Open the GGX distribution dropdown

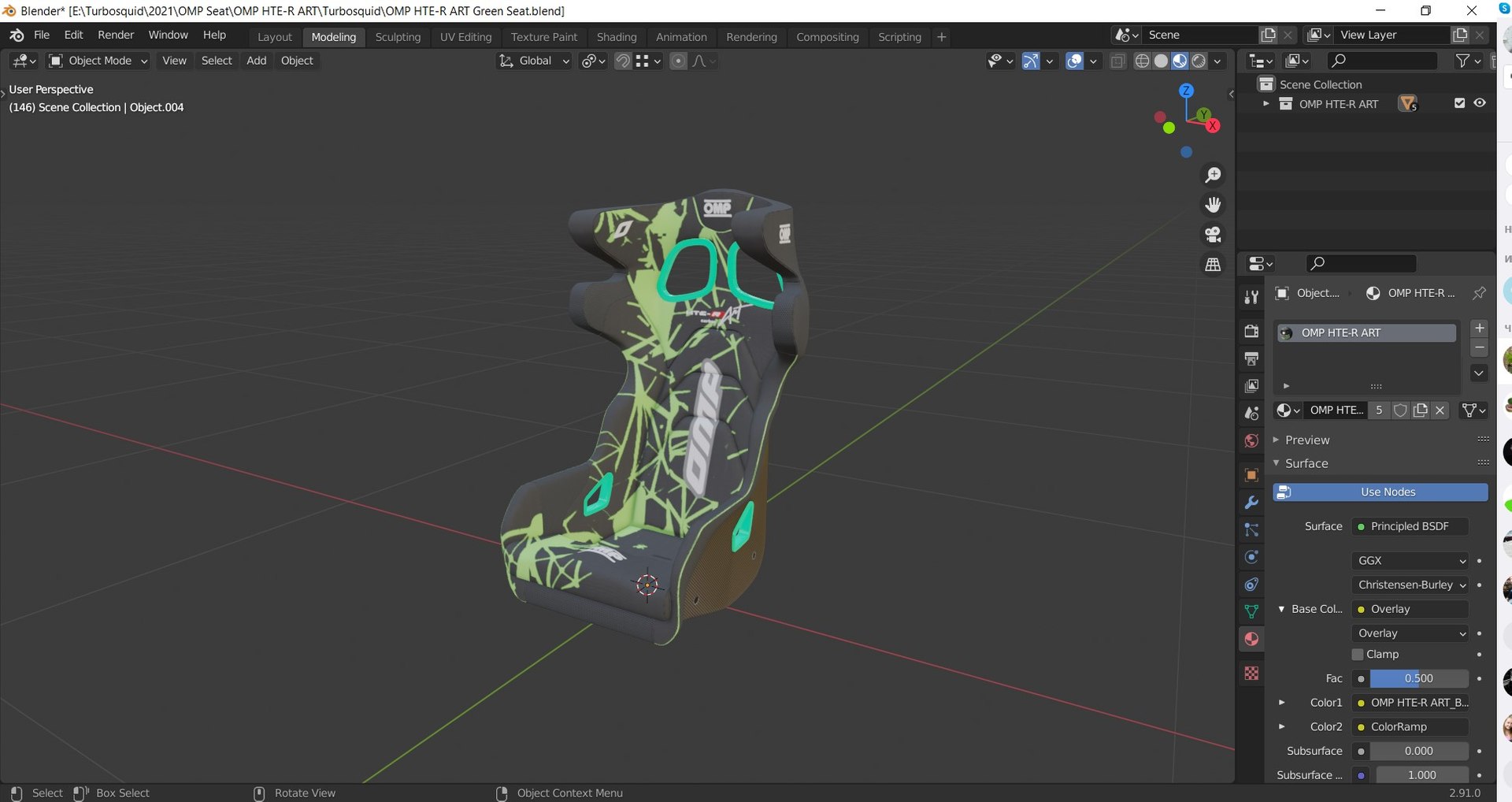(x=1410, y=560)
